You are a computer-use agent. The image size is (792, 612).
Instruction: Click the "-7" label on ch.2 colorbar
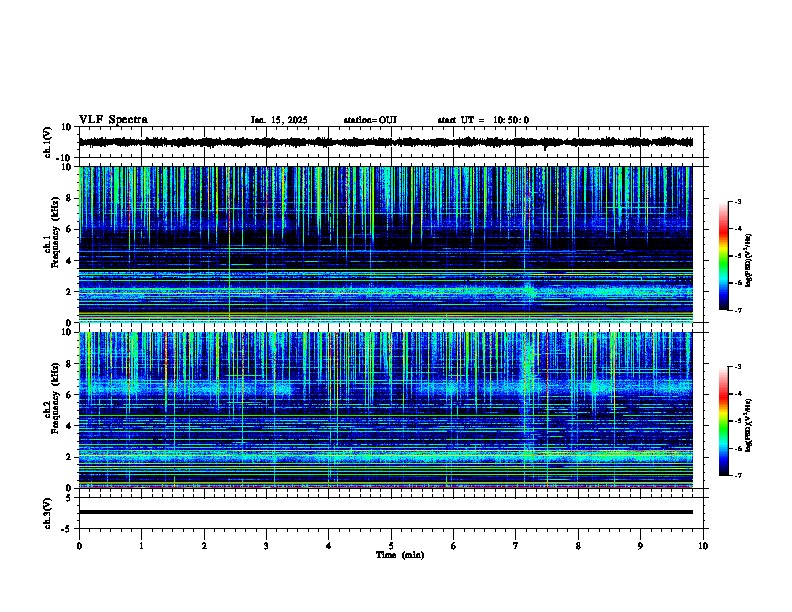tap(738, 475)
